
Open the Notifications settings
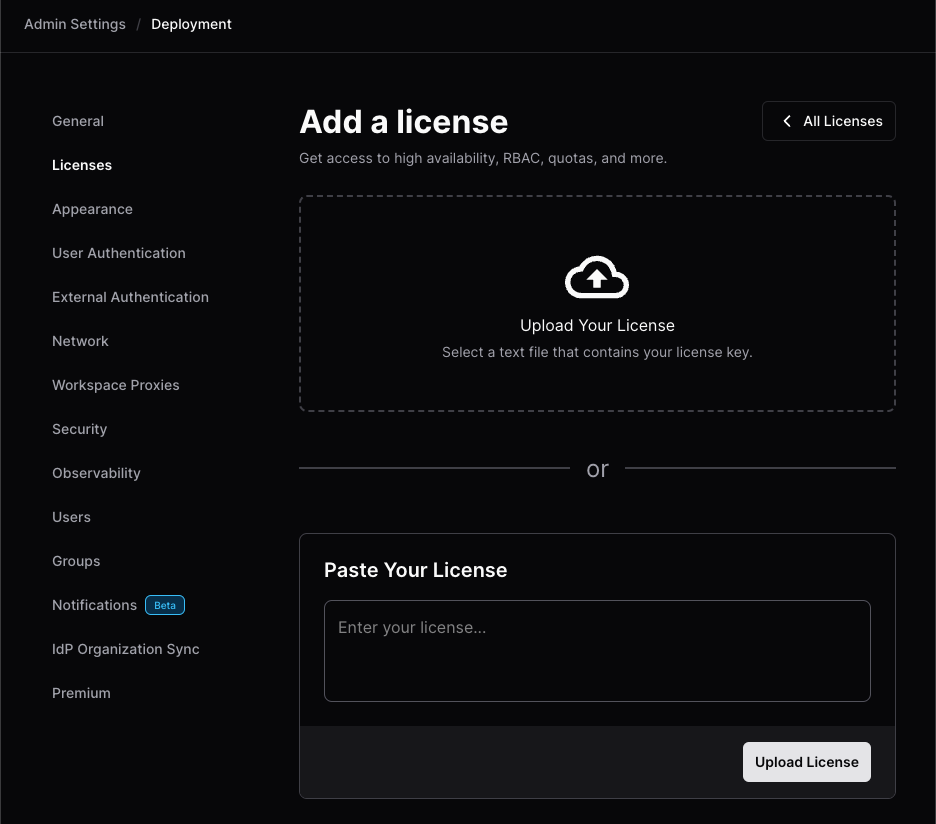tap(94, 605)
